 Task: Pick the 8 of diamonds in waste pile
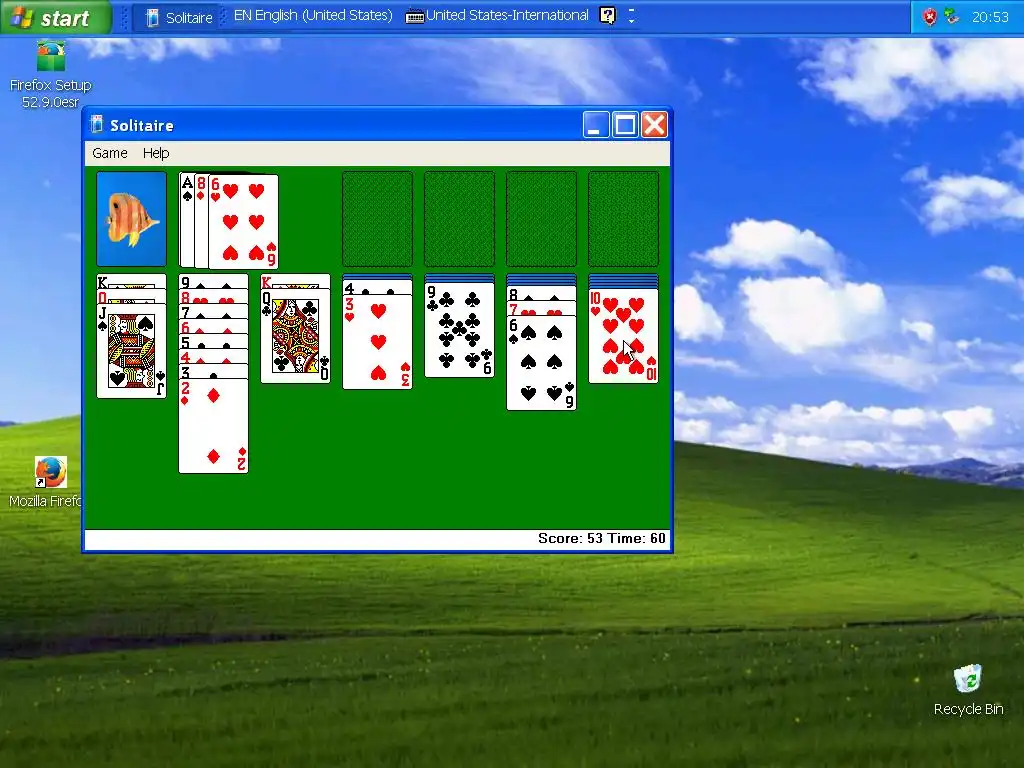click(201, 220)
